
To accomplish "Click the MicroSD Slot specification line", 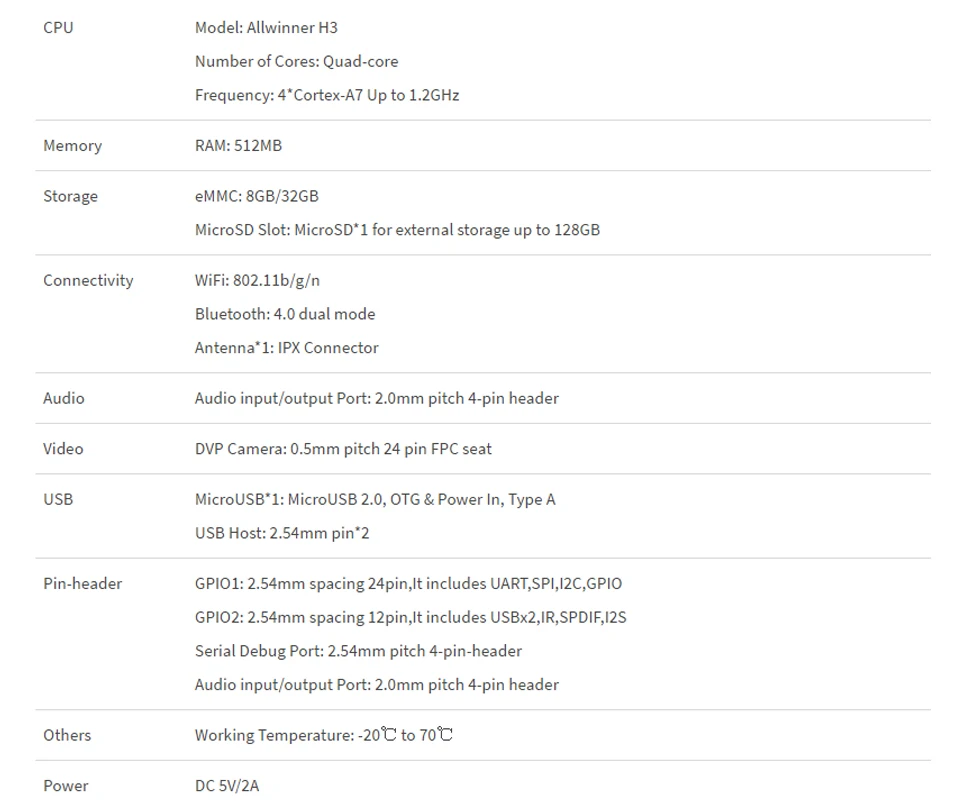I will (x=397, y=230).
